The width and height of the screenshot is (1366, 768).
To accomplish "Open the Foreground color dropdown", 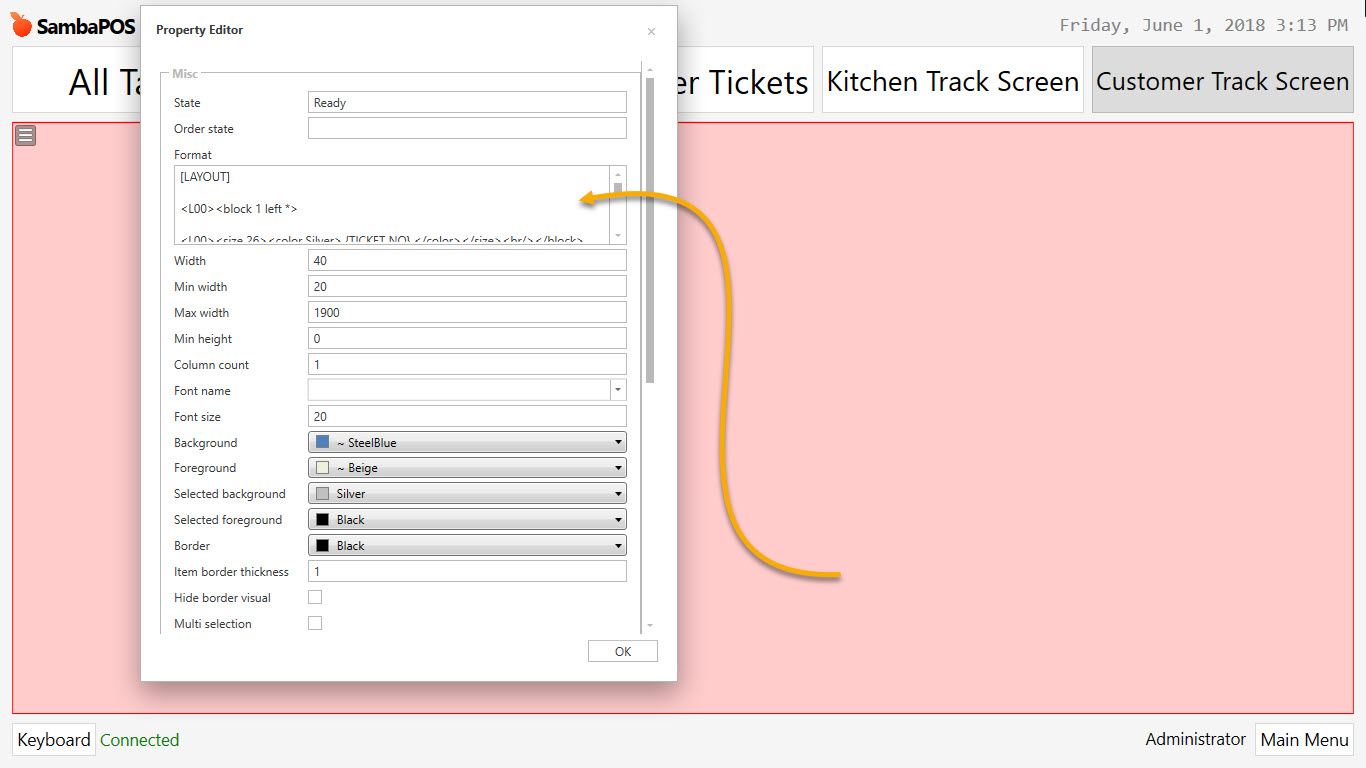I will point(617,467).
